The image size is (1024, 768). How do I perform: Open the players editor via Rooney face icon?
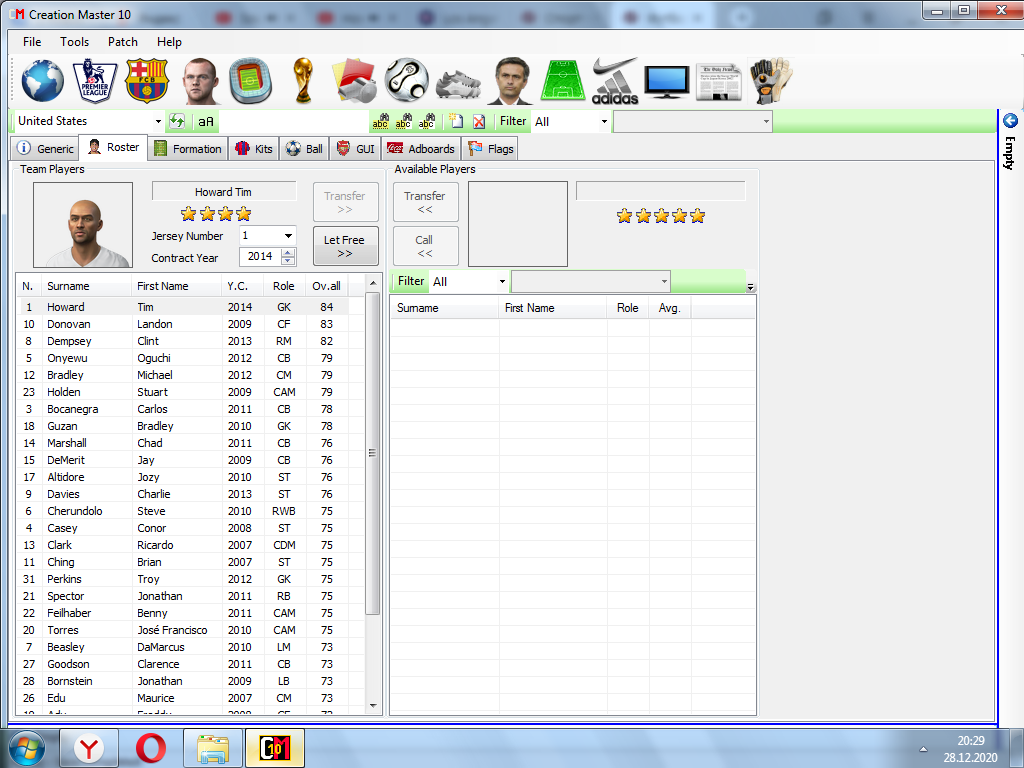click(200, 81)
